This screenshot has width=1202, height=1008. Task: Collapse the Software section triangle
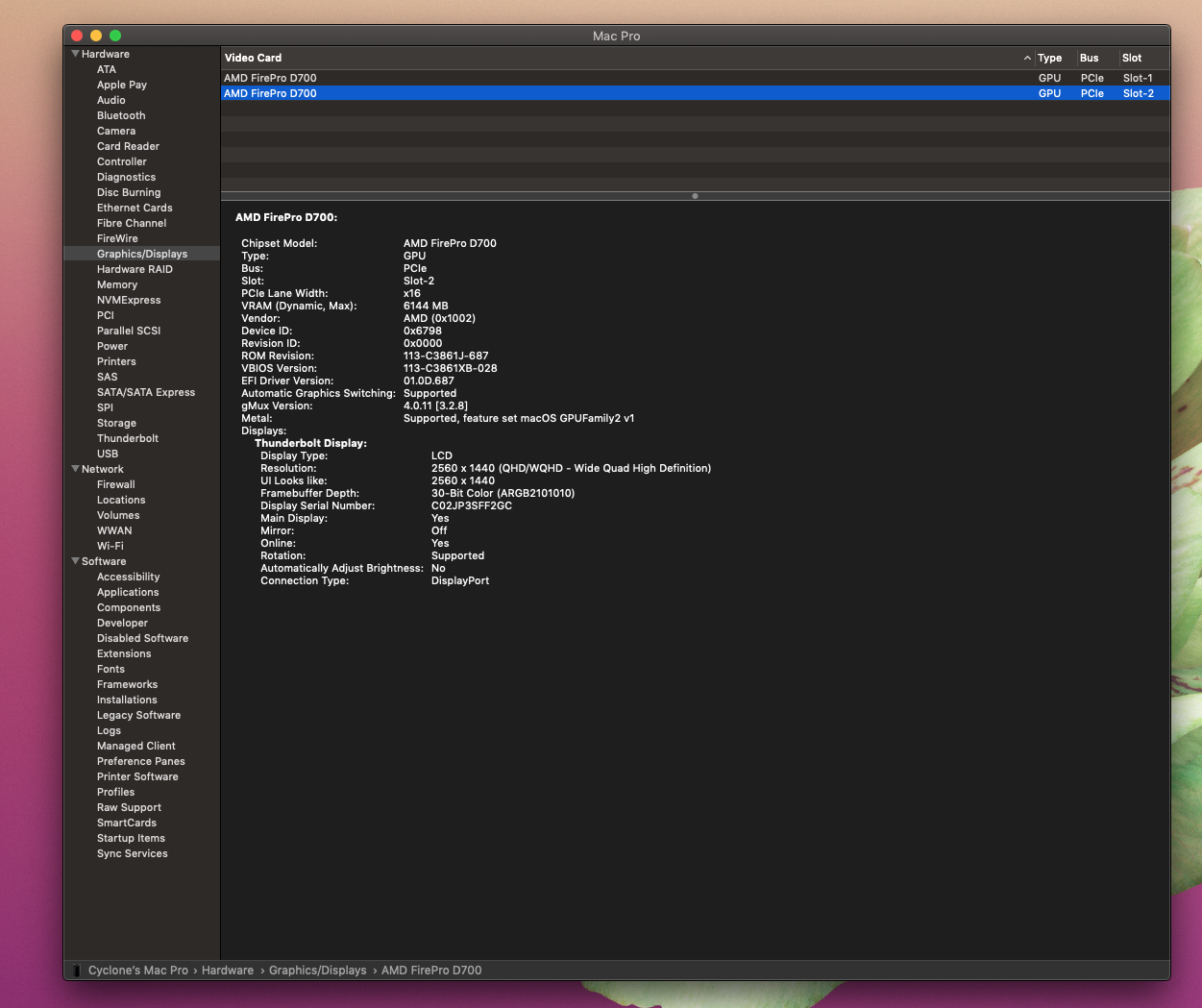tap(75, 561)
